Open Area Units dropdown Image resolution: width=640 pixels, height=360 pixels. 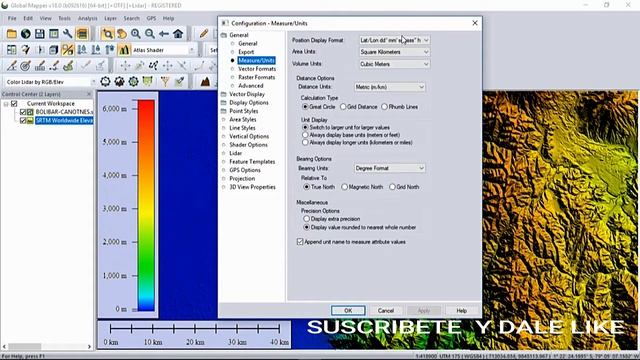click(x=394, y=52)
